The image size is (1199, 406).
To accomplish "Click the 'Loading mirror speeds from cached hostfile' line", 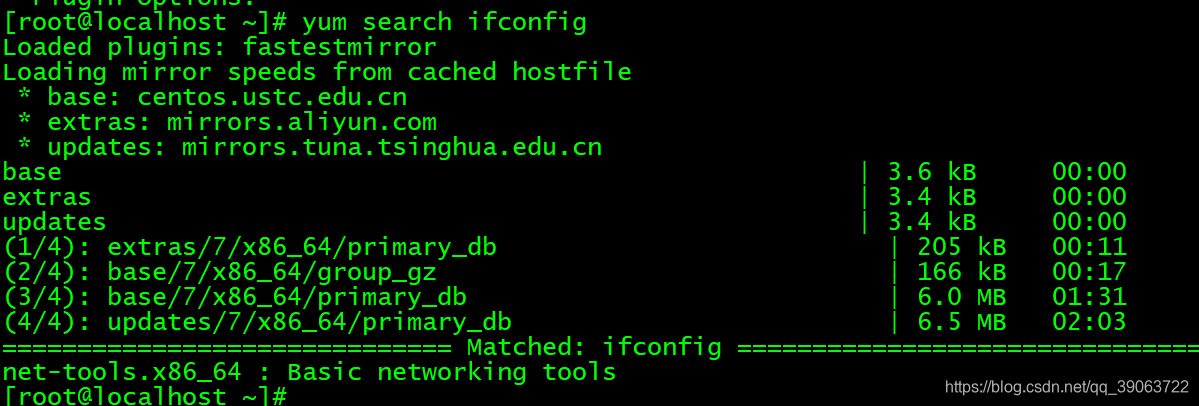I will click(317, 73).
